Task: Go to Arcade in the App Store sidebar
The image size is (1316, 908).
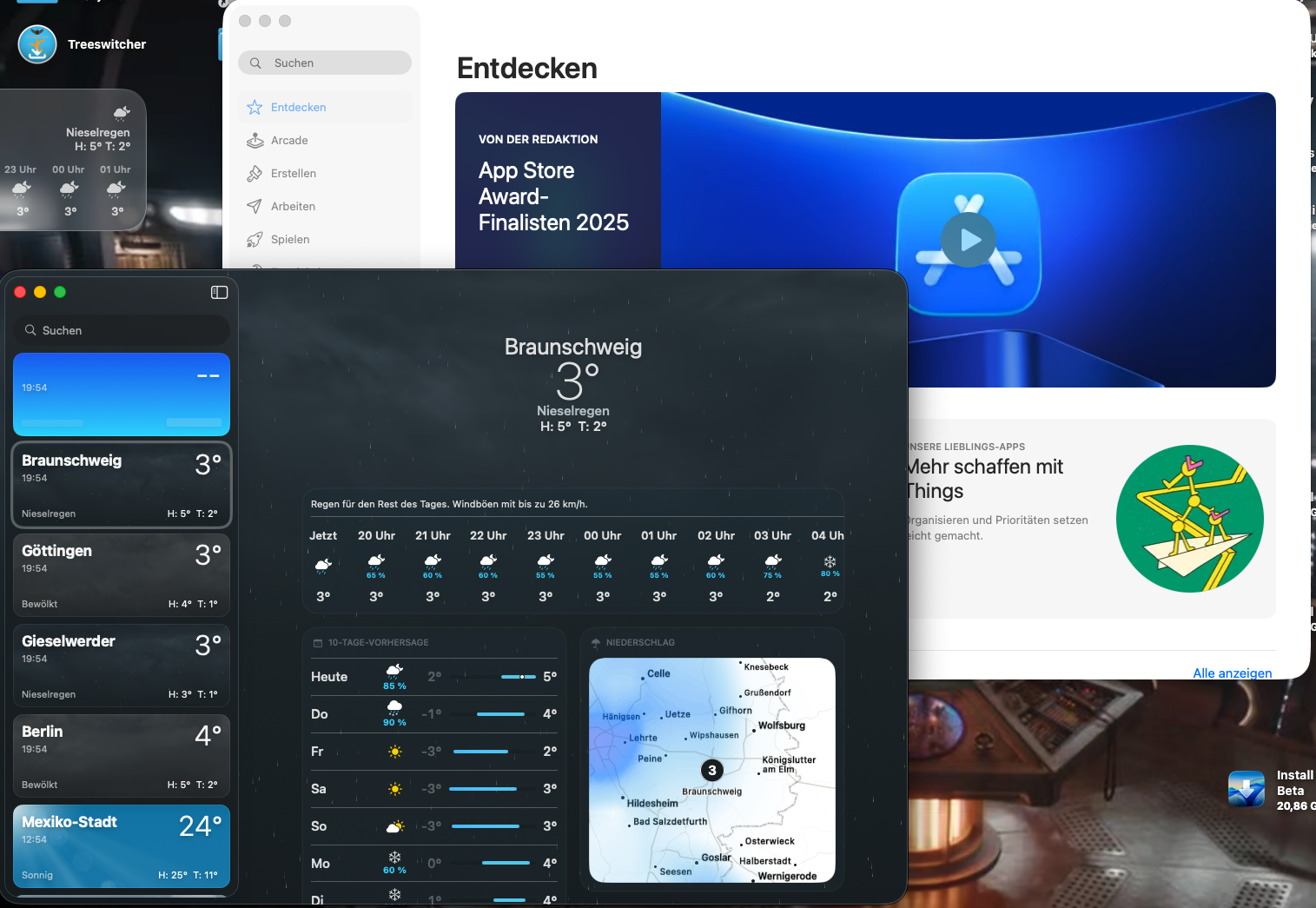Action: click(x=325, y=140)
